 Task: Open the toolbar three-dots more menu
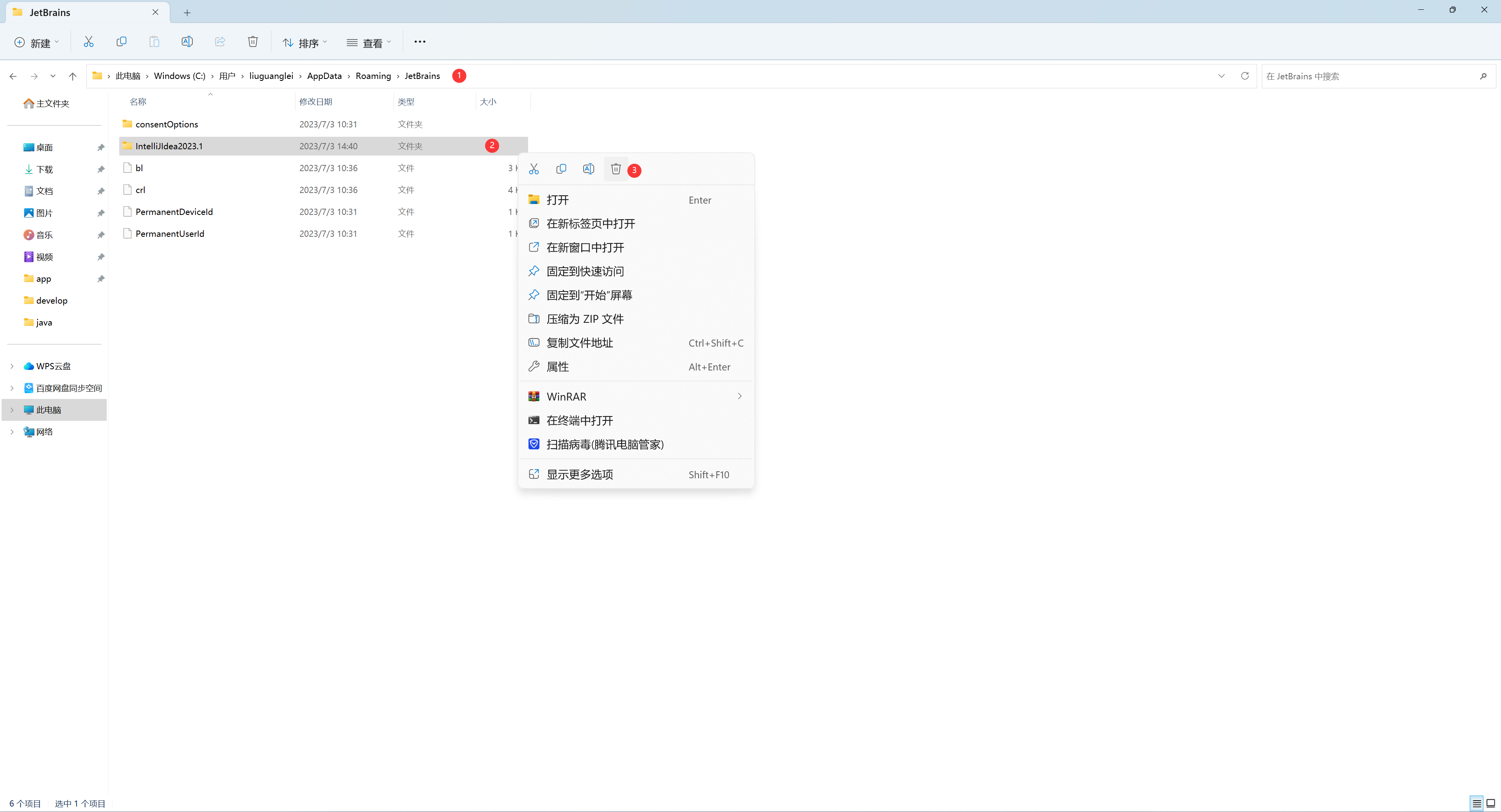(419, 42)
